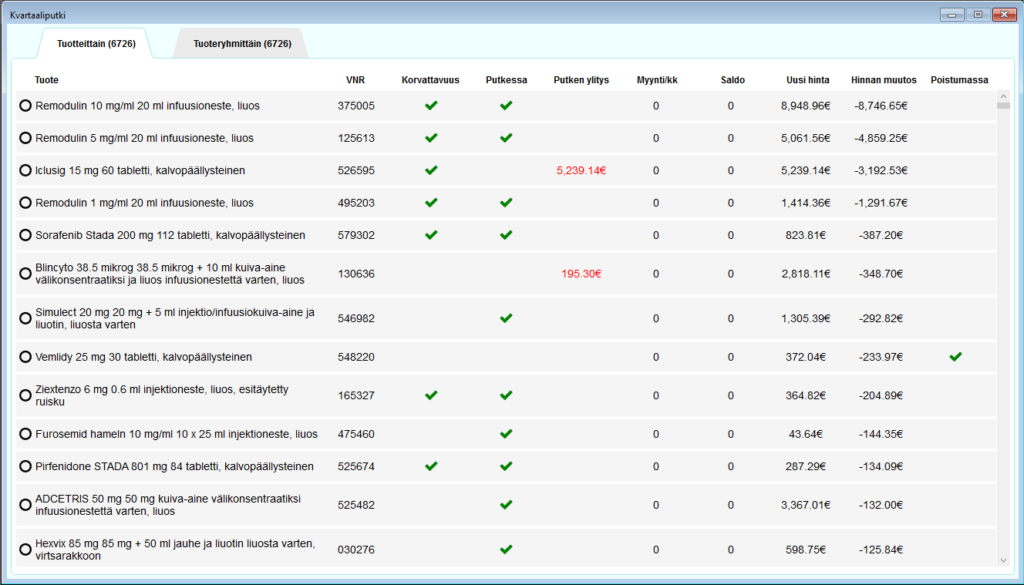Select the Blincyto 38.5 mikrog radio button
The width and height of the screenshot is (1024, 585).
(x=25, y=274)
